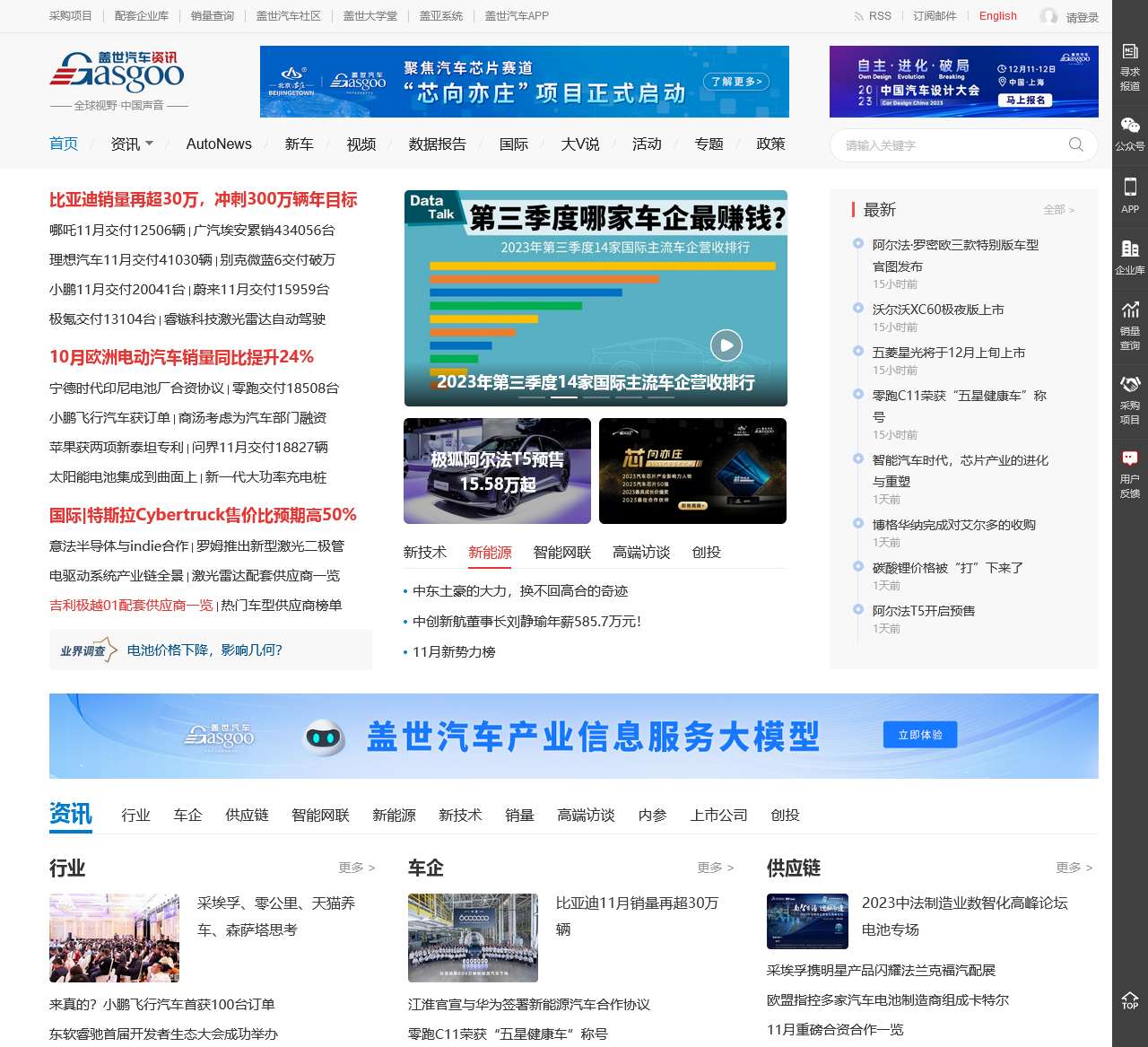Open the Cybertruck pricing headline
The height and width of the screenshot is (1047, 1148).
pos(203,515)
